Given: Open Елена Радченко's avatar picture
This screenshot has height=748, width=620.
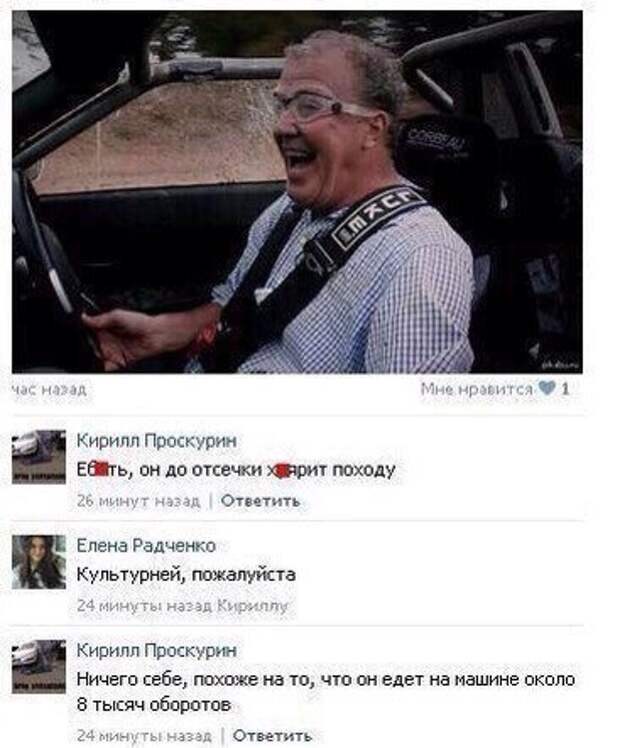Looking at the screenshot, I should (x=39, y=562).
